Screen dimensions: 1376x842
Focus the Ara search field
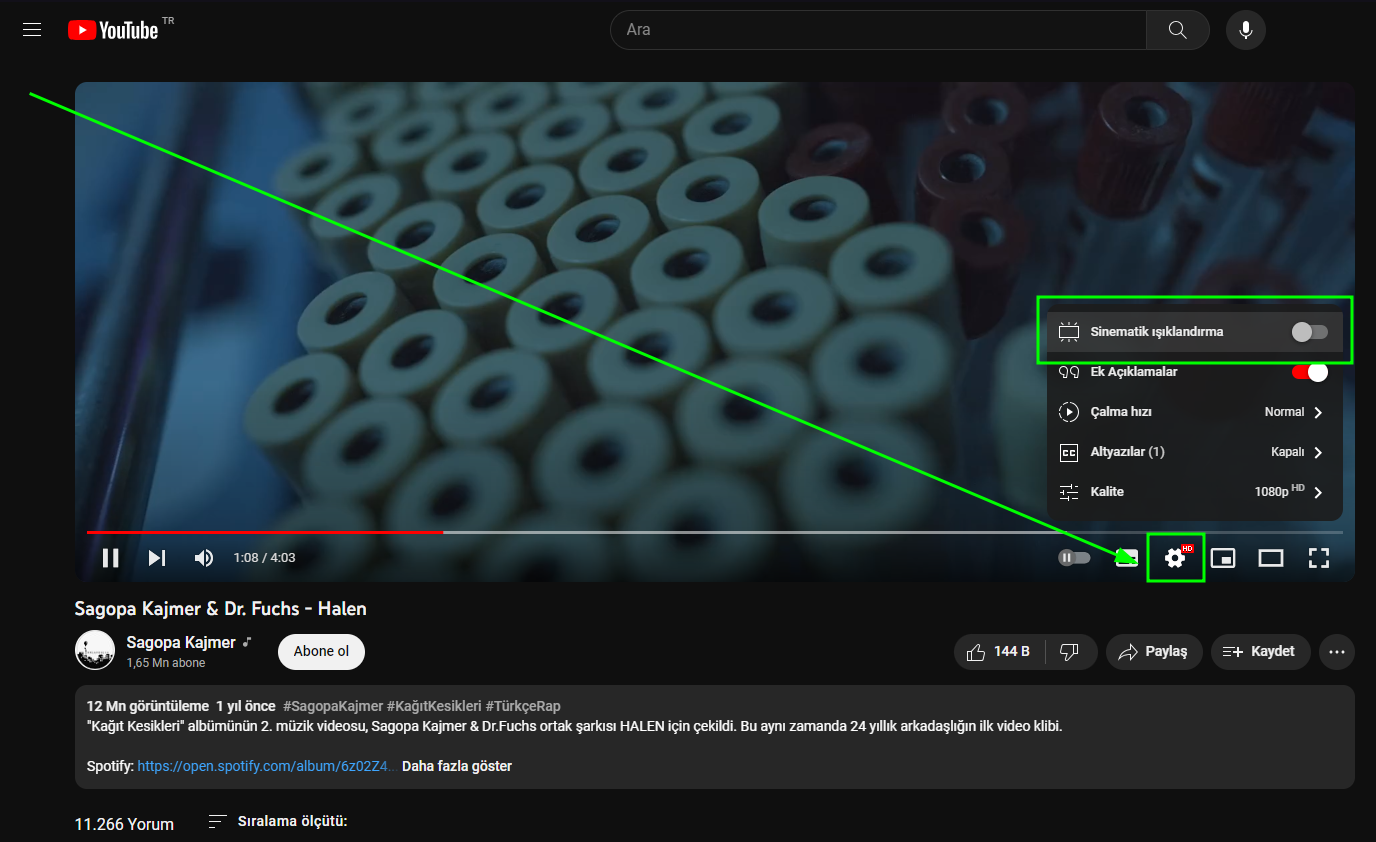878,30
